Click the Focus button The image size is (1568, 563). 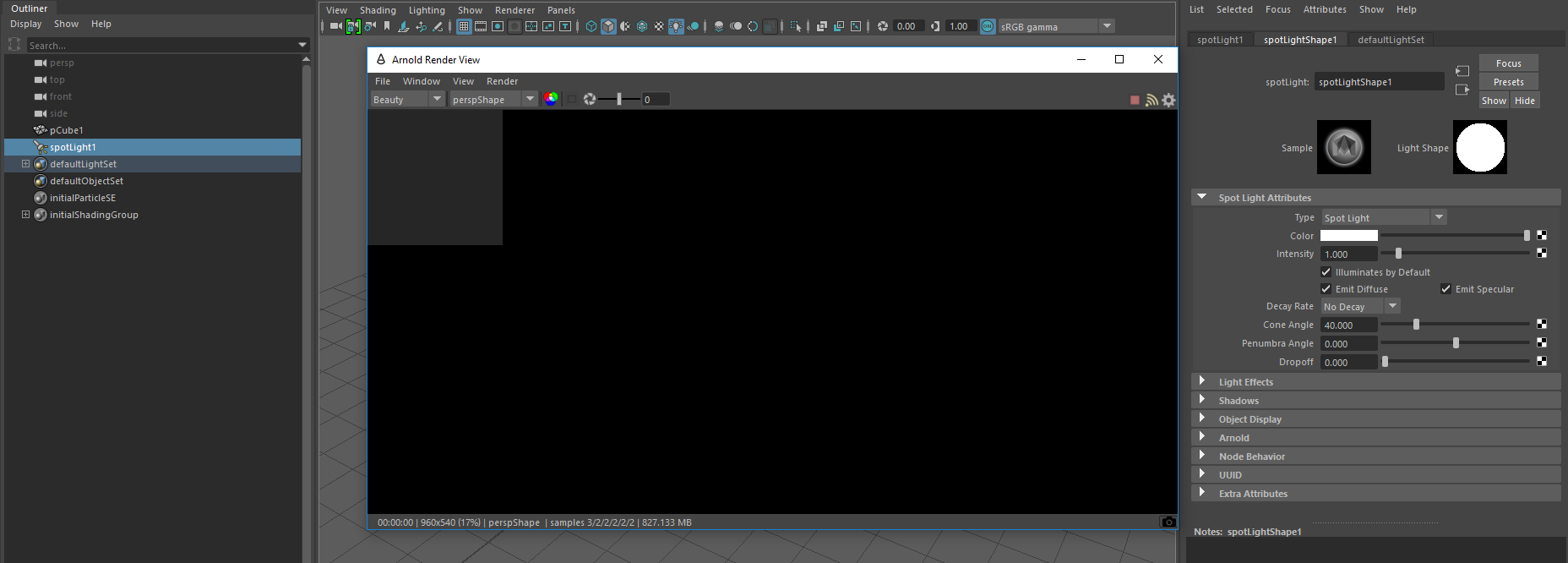coord(1508,63)
